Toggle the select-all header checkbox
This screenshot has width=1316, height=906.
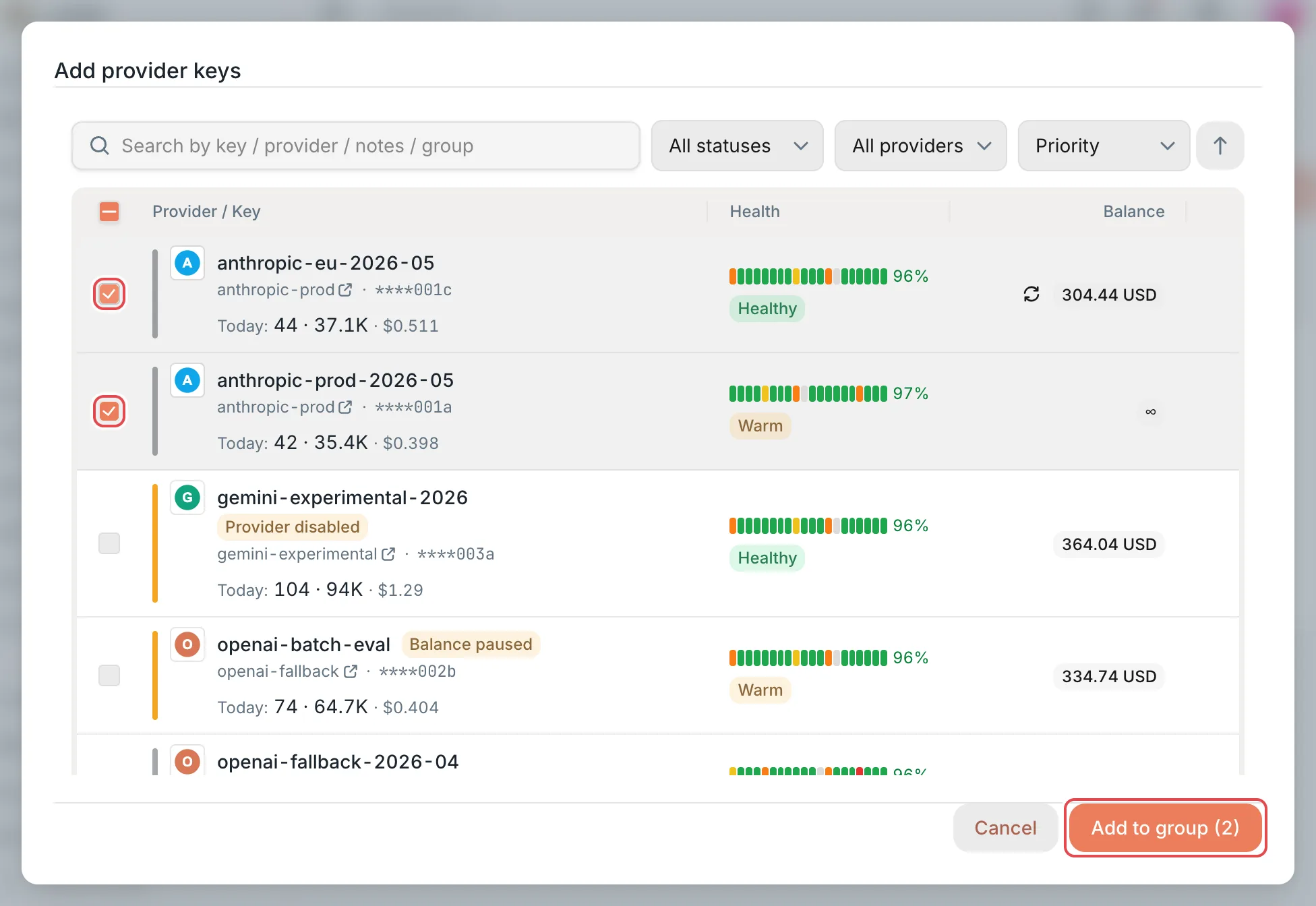click(109, 212)
